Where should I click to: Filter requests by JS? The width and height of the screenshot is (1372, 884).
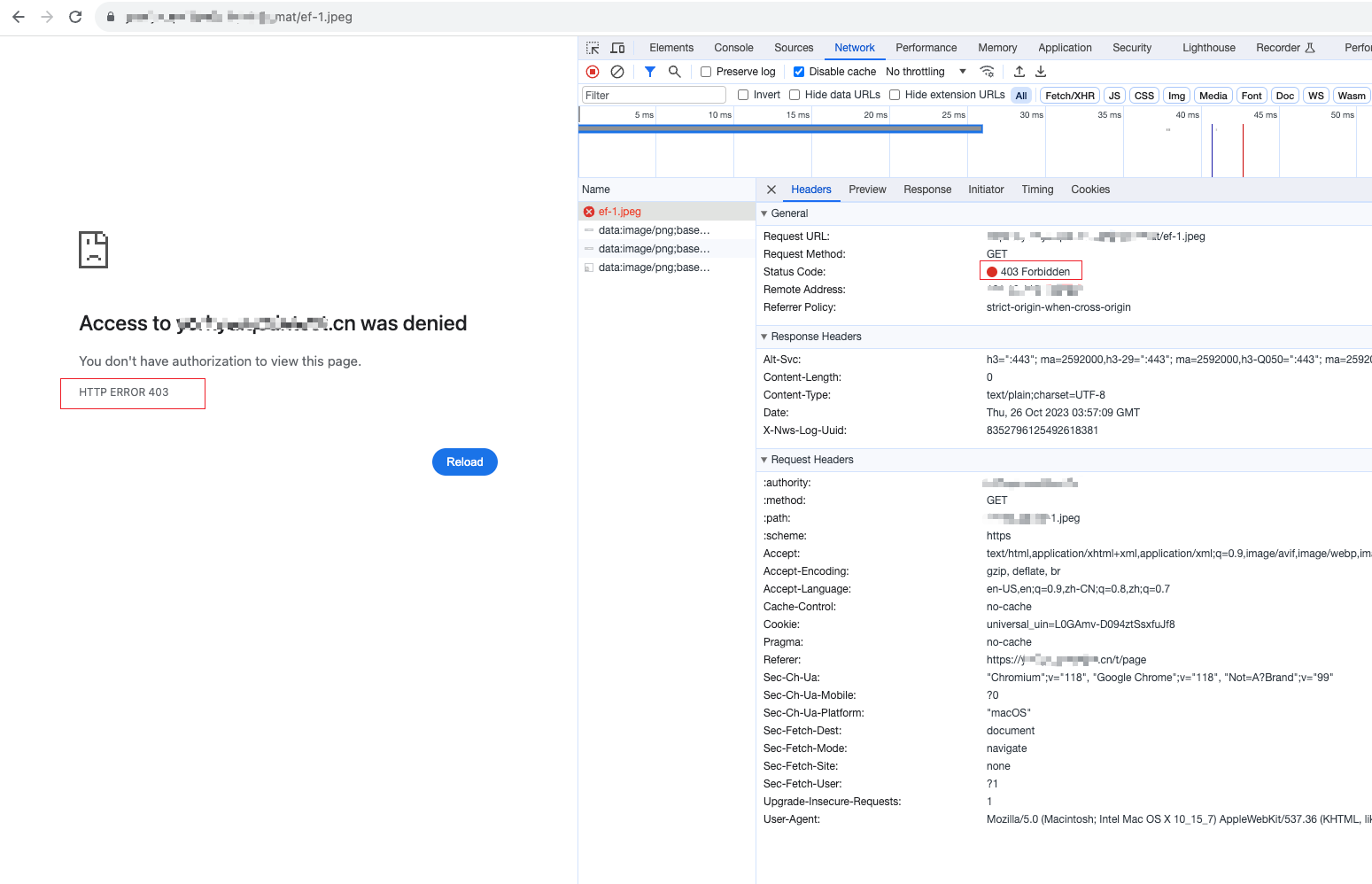pos(1114,96)
